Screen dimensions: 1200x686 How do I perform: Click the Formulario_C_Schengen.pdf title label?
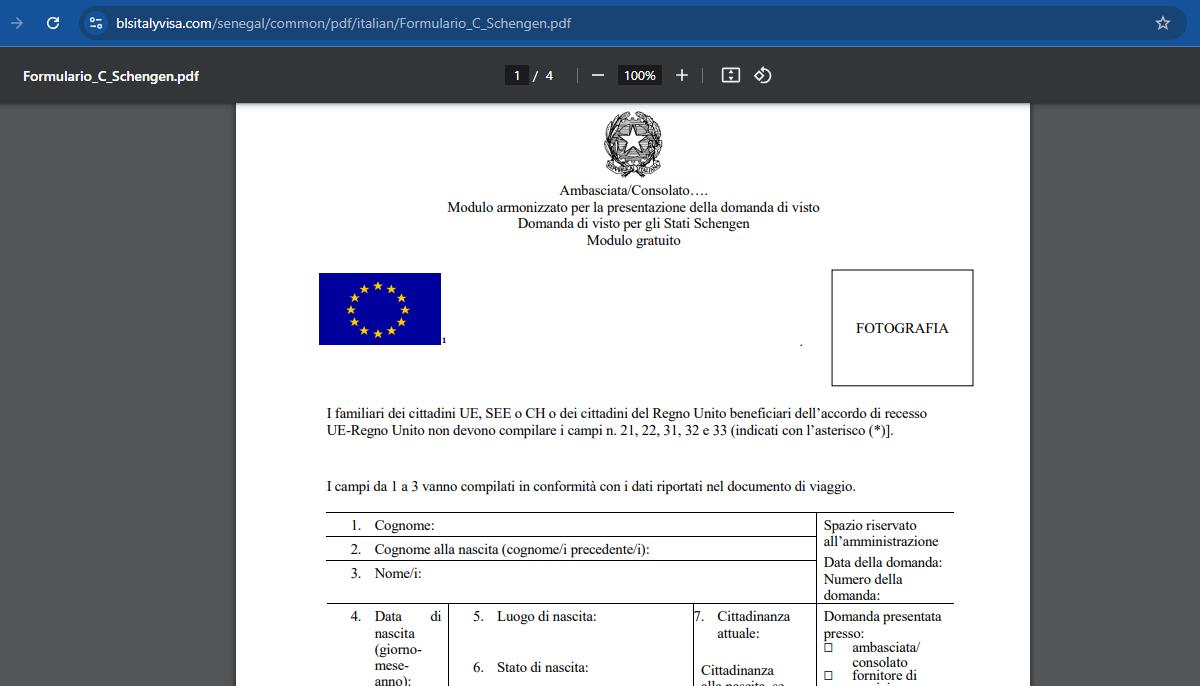(111, 75)
